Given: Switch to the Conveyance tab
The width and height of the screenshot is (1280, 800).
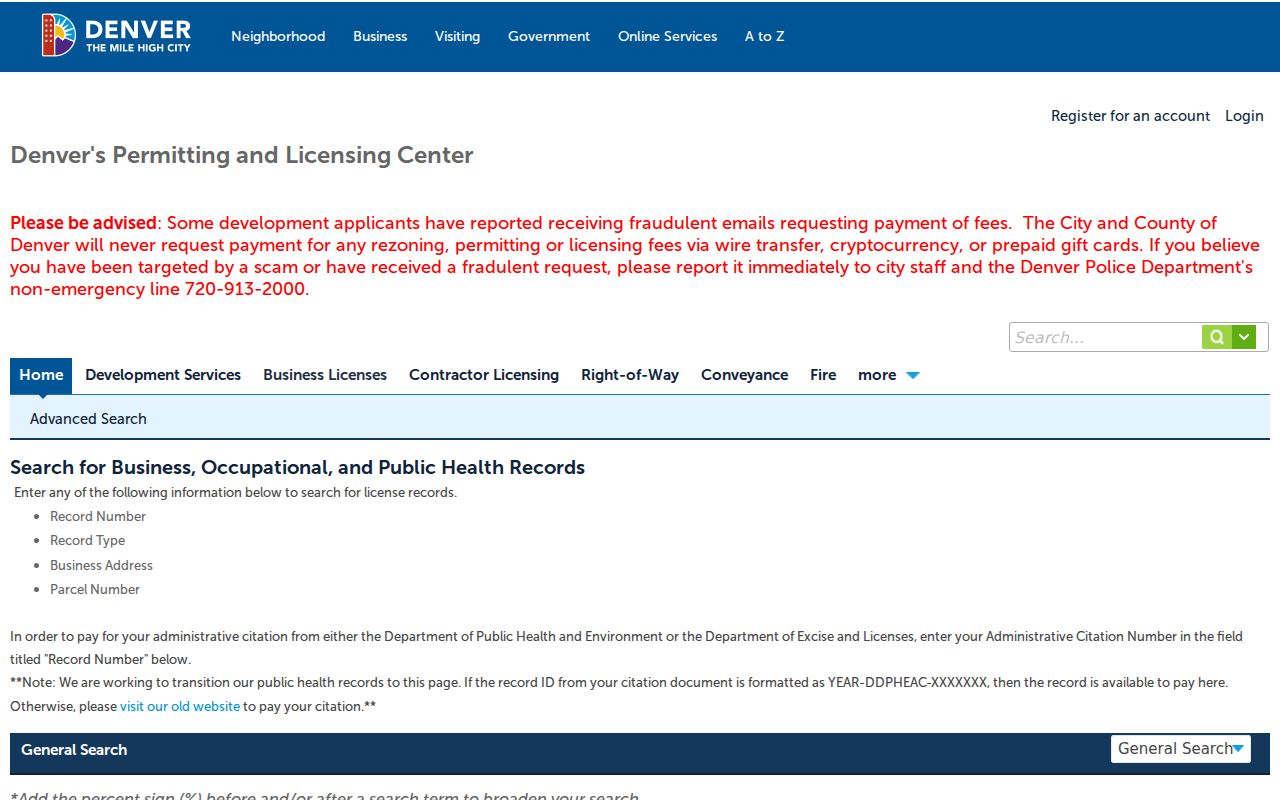Looking at the screenshot, I should (x=744, y=375).
